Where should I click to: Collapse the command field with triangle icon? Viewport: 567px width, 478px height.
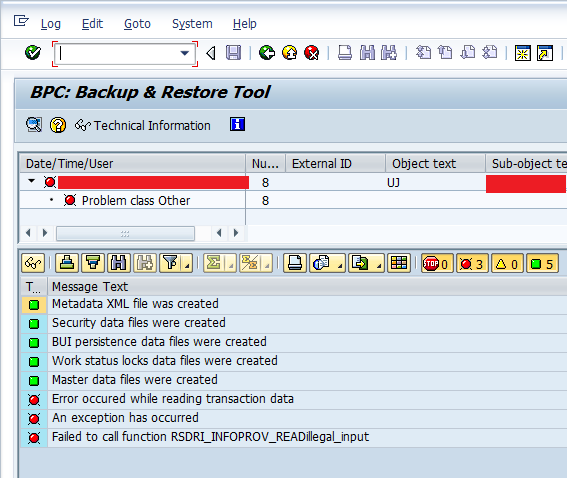click(211, 54)
